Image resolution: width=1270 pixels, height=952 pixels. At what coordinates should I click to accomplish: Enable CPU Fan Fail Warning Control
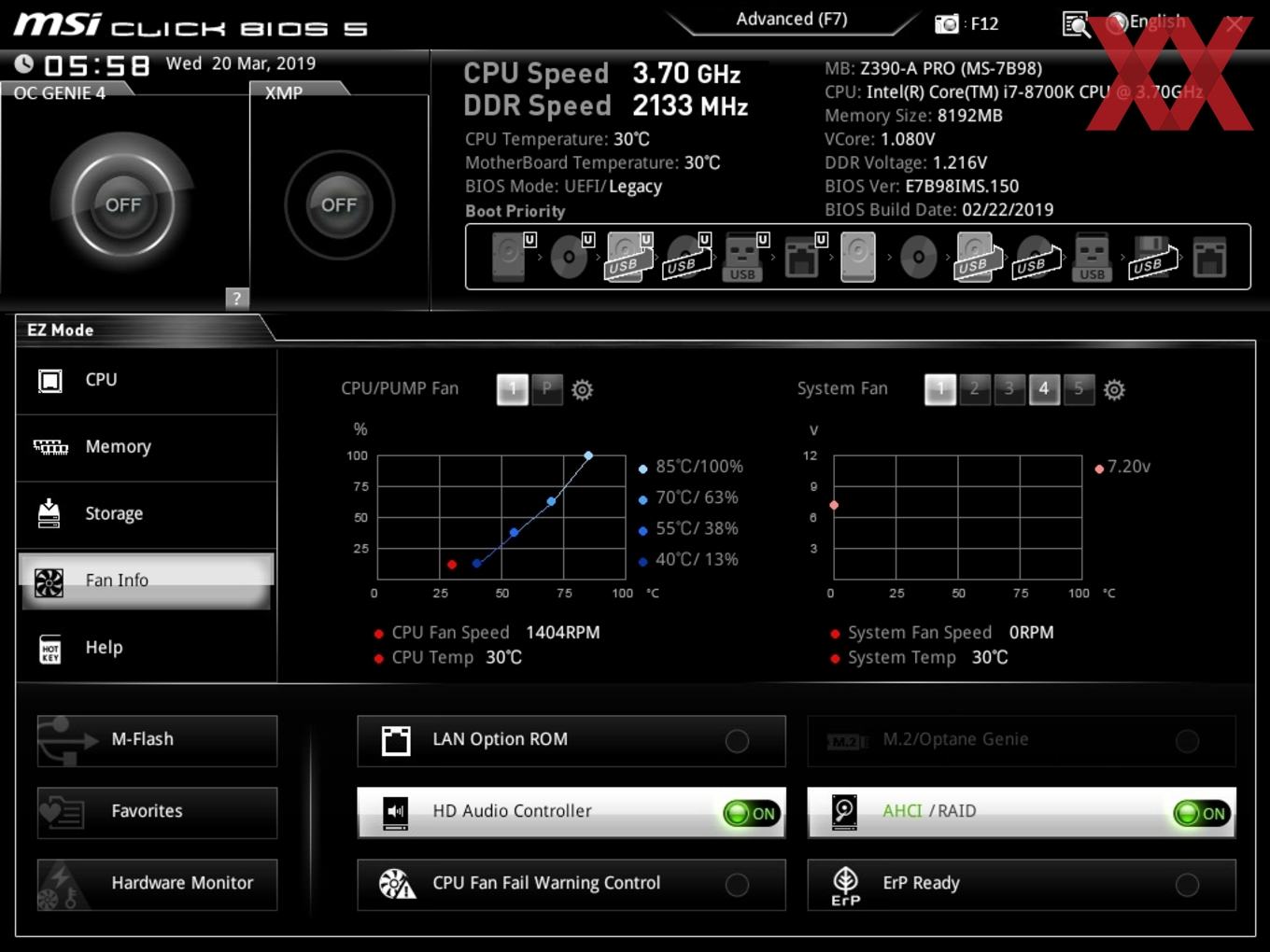pyautogui.click(x=737, y=885)
